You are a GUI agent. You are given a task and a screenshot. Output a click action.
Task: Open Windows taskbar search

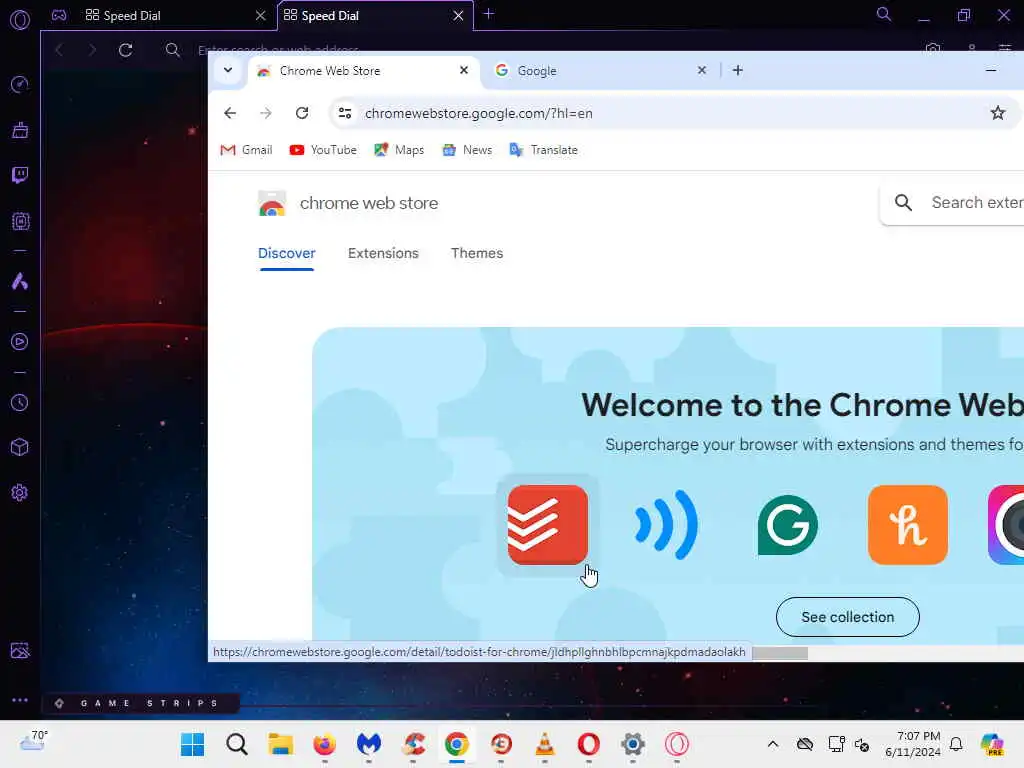click(x=236, y=744)
